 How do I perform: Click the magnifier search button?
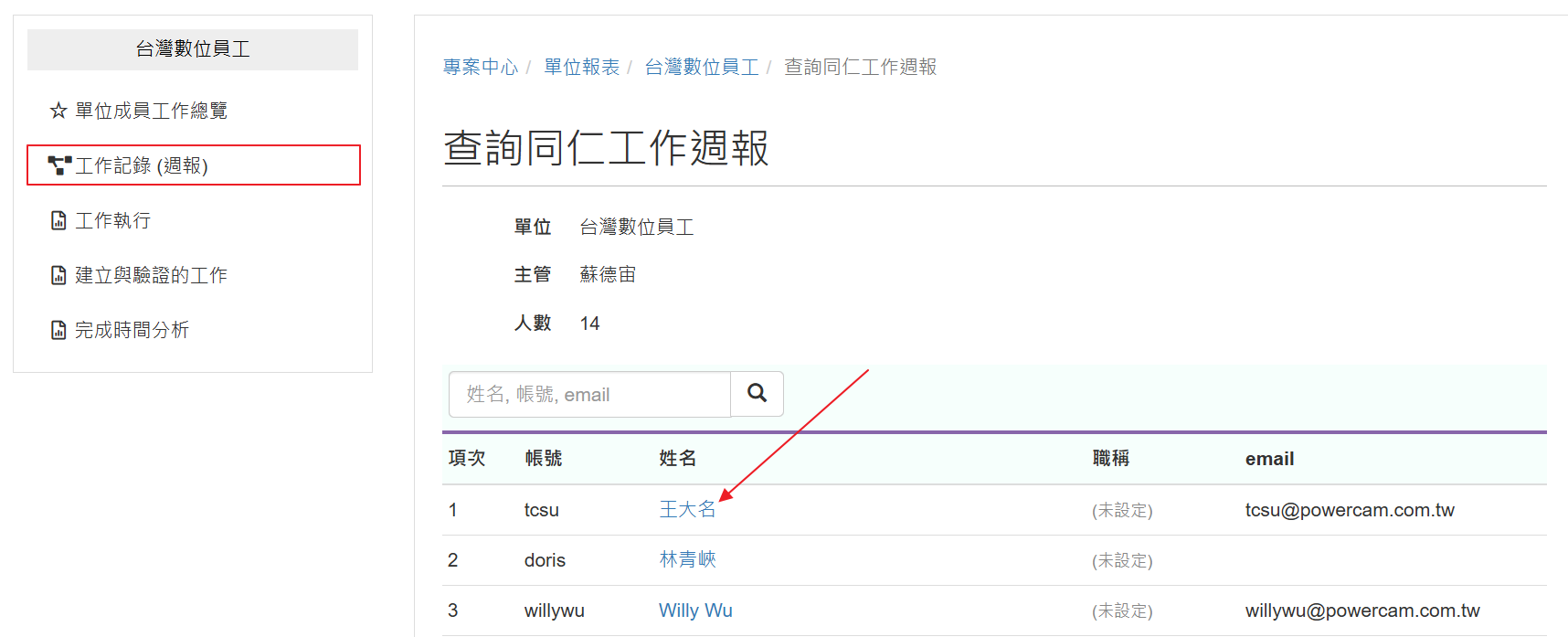point(757,394)
